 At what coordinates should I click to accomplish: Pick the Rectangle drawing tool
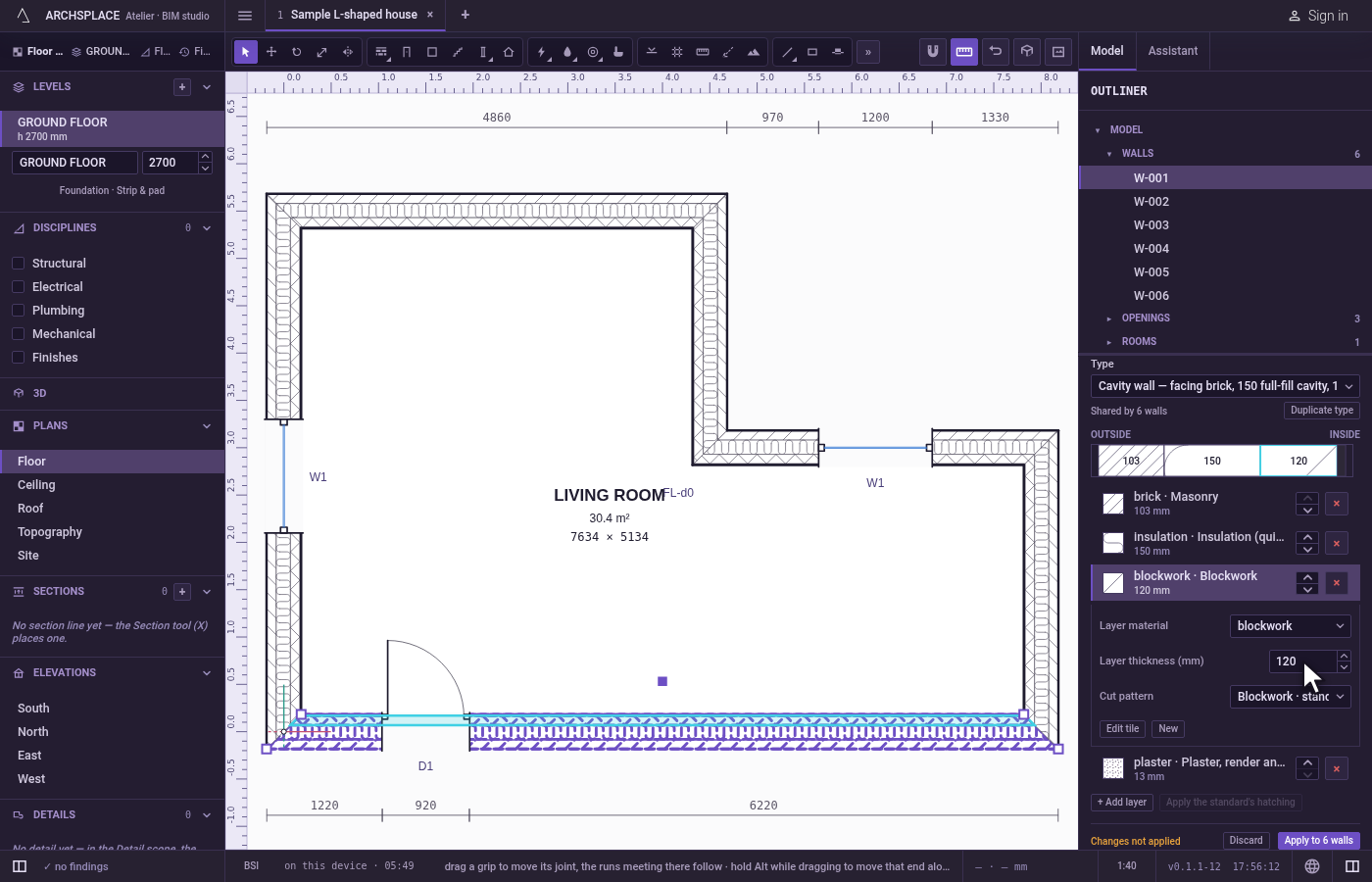pos(812,52)
